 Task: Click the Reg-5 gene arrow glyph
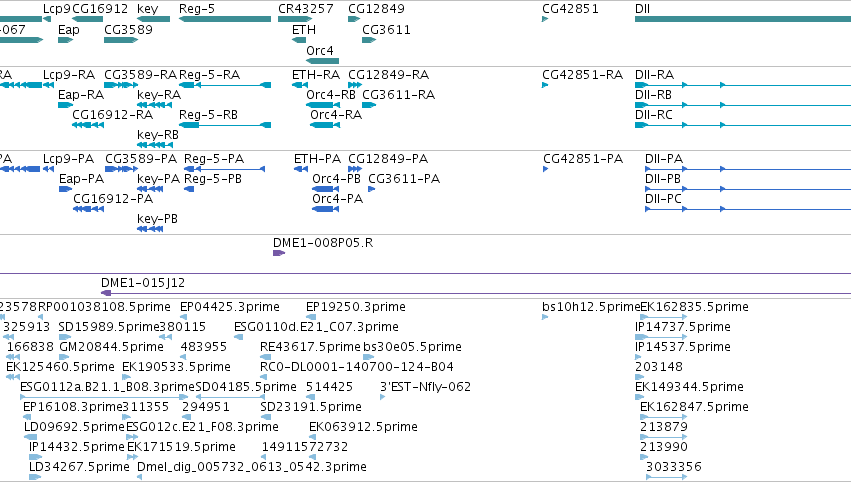coord(225,19)
